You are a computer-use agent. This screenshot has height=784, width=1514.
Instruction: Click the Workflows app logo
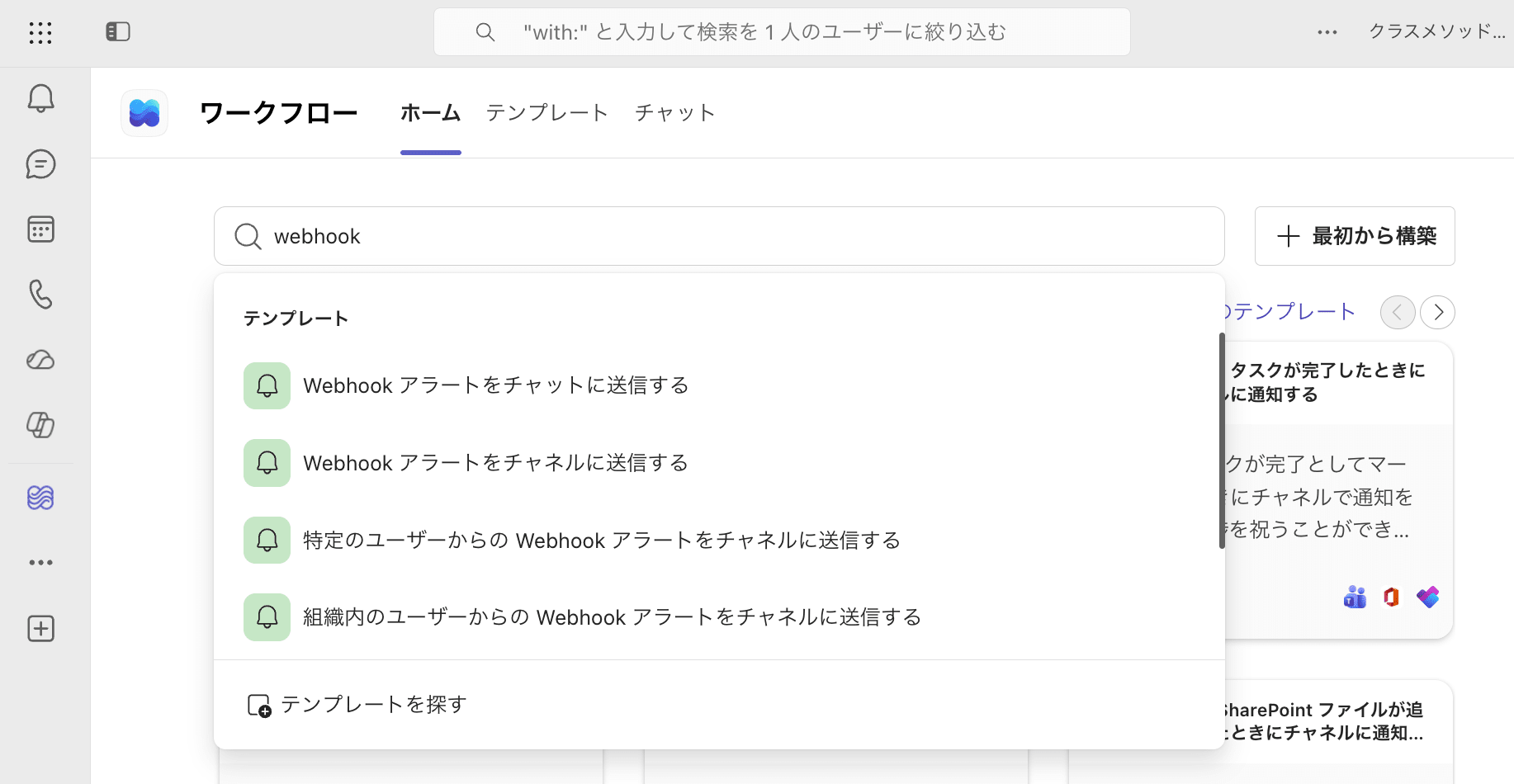pos(144,113)
